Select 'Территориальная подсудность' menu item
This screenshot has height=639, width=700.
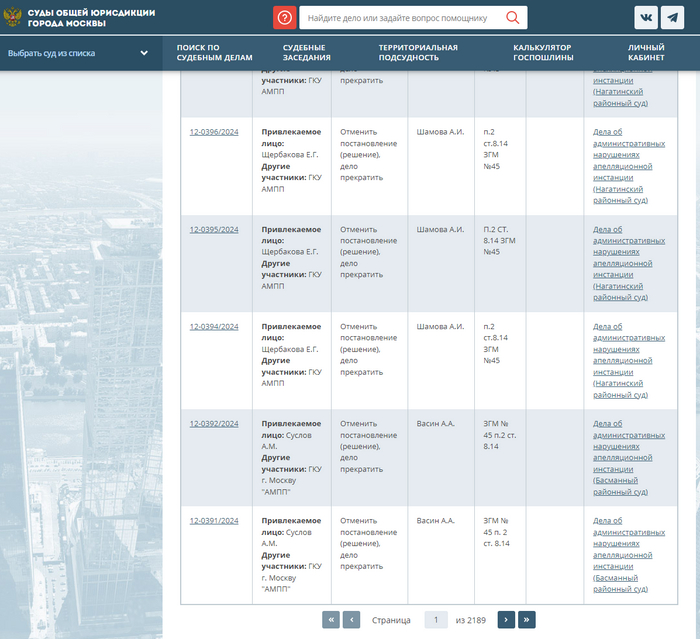pyautogui.click(x=418, y=53)
